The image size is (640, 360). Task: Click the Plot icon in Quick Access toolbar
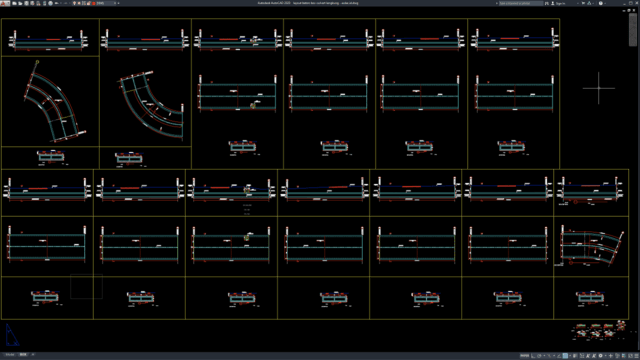point(51,3)
